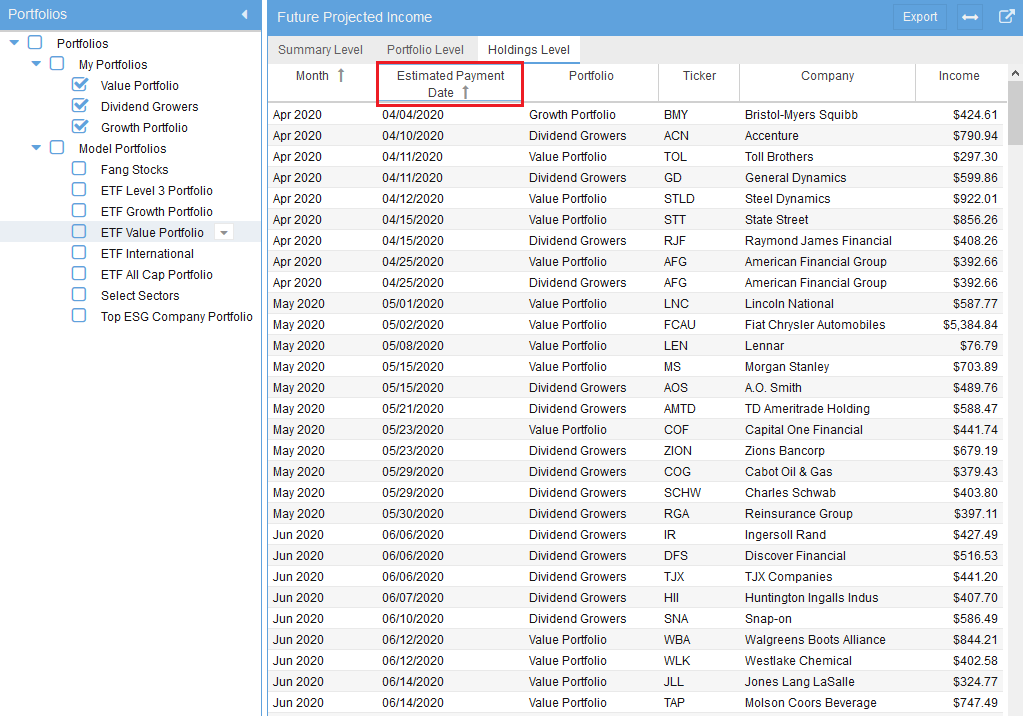Uncheck Dividend Growers

tap(78, 106)
